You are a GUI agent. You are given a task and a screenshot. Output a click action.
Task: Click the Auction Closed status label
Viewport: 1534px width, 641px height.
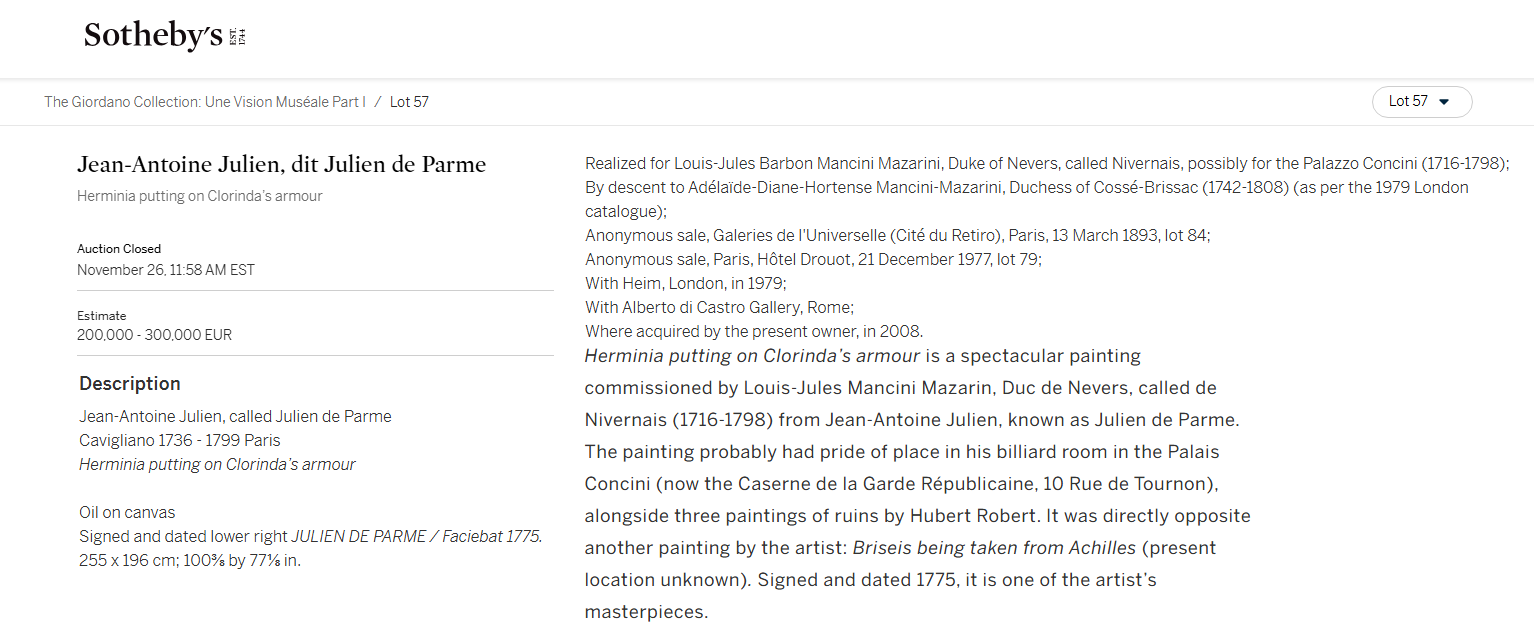(x=119, y=249)
